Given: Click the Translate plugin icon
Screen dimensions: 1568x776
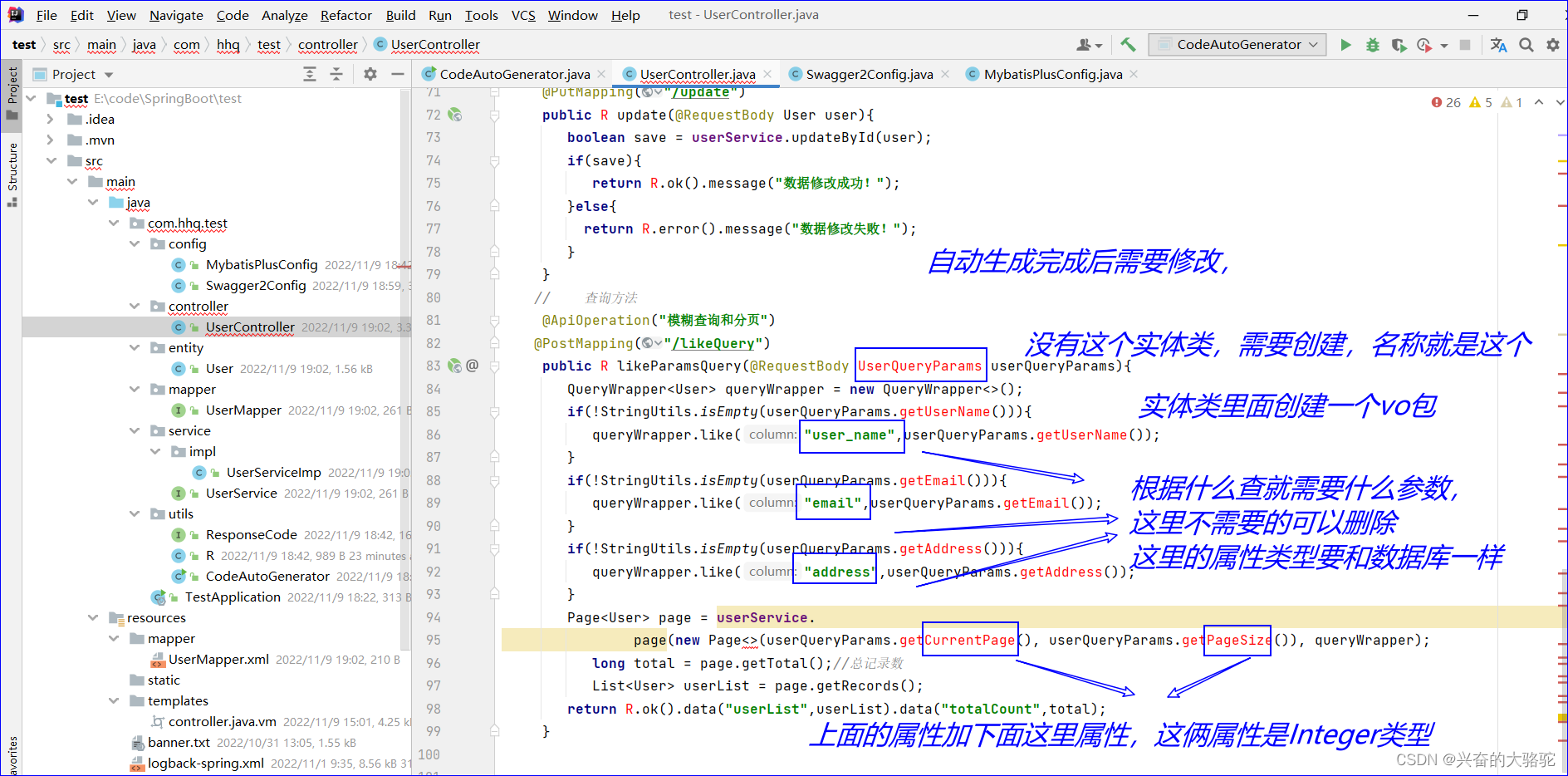Looking at the screenshot, I should tap(1499, 45).
